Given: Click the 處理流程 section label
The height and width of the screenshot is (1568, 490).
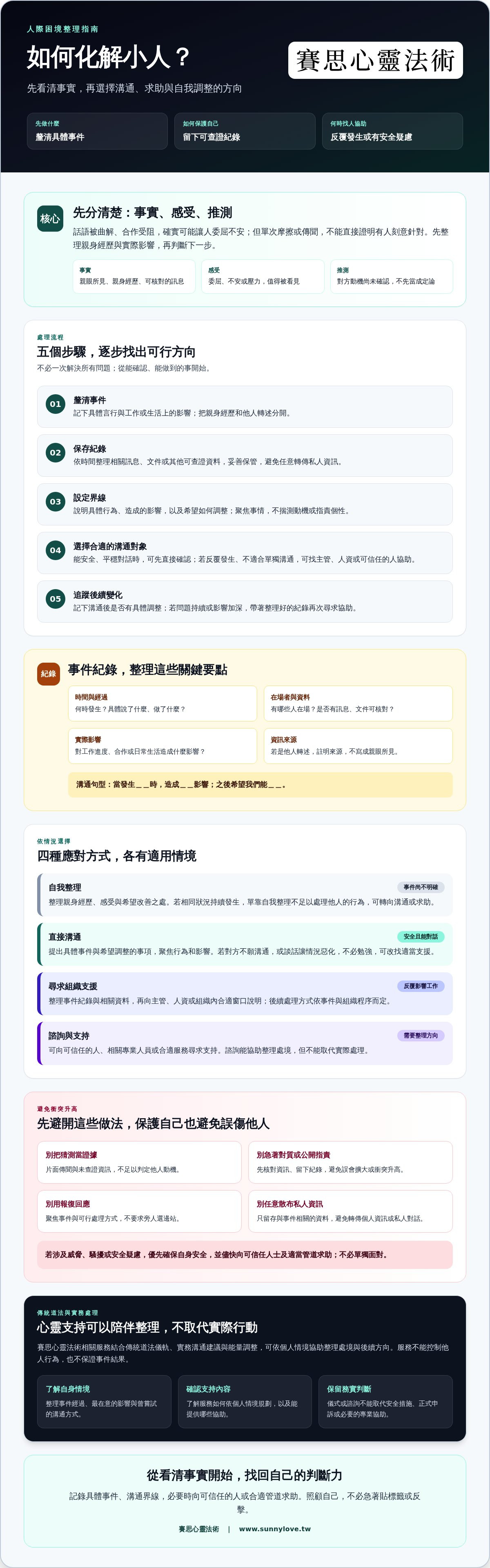Looking at the screenshot, I should [x=51, y=337].
